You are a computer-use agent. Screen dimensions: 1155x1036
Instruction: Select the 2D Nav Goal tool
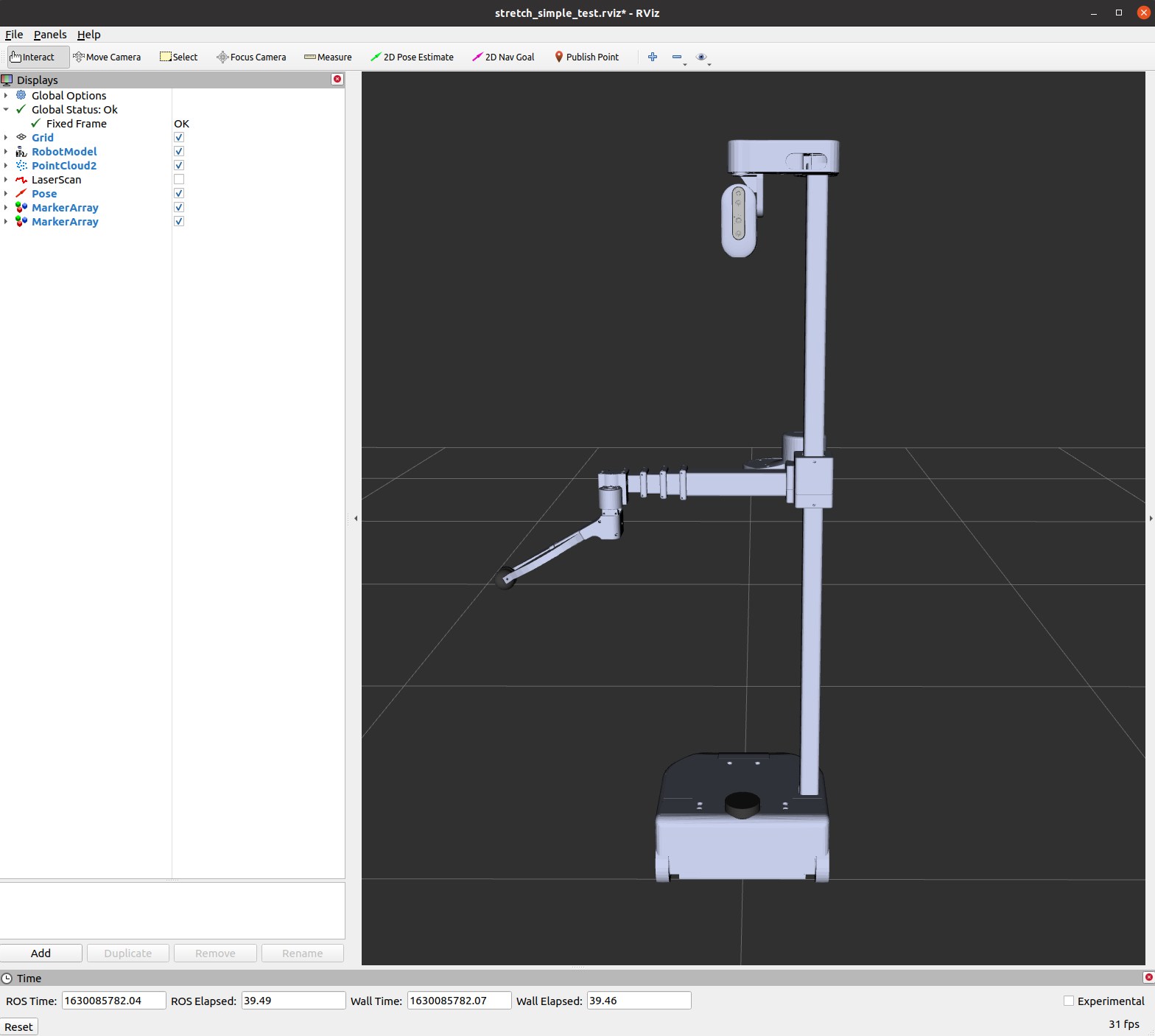pos(503,57)
